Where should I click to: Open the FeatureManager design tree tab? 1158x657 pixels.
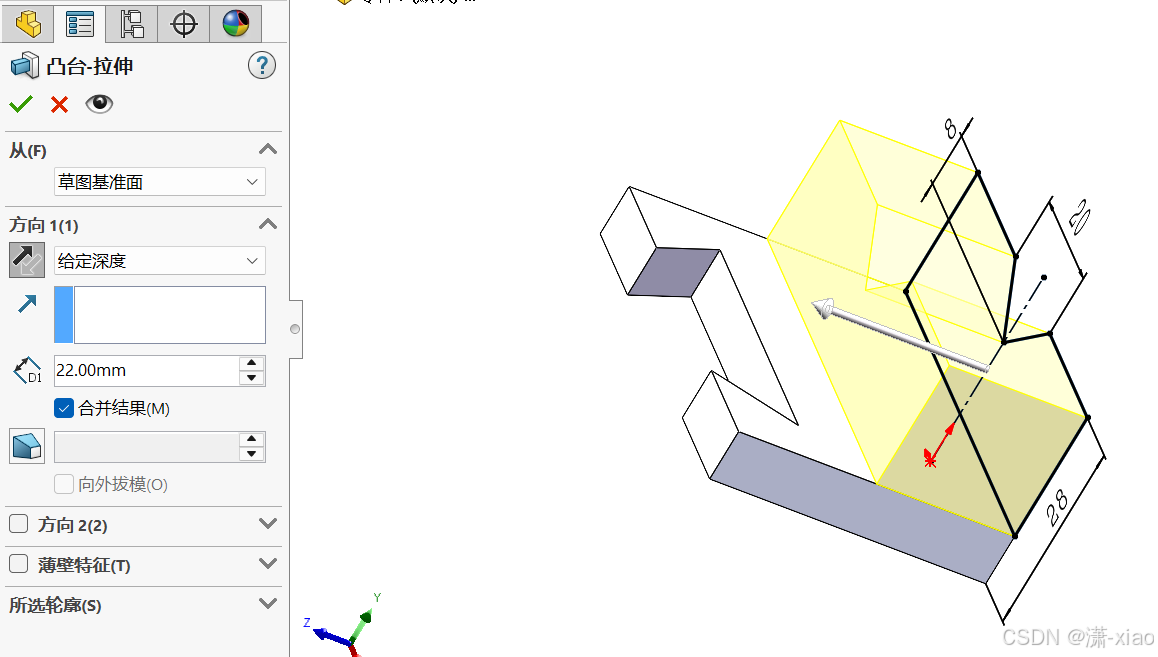[27, 23]
